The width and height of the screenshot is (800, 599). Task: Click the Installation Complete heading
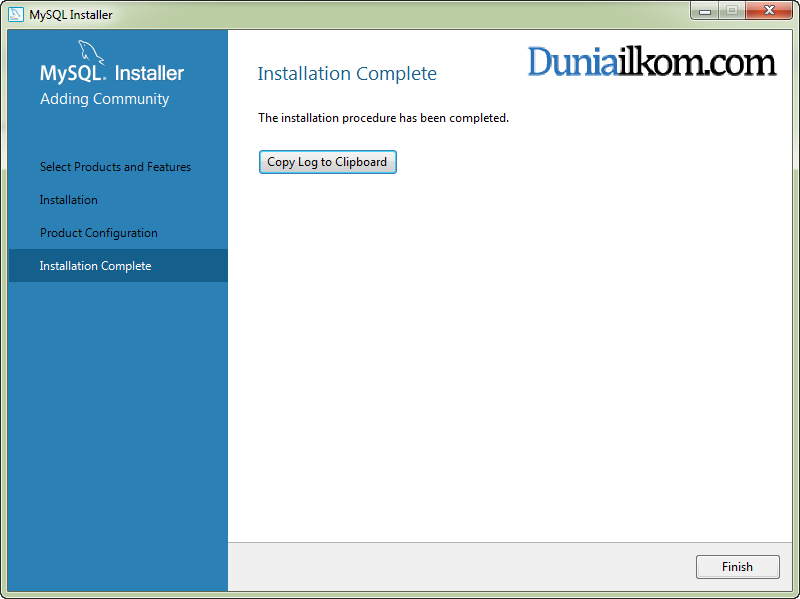[x=347, y=74]
